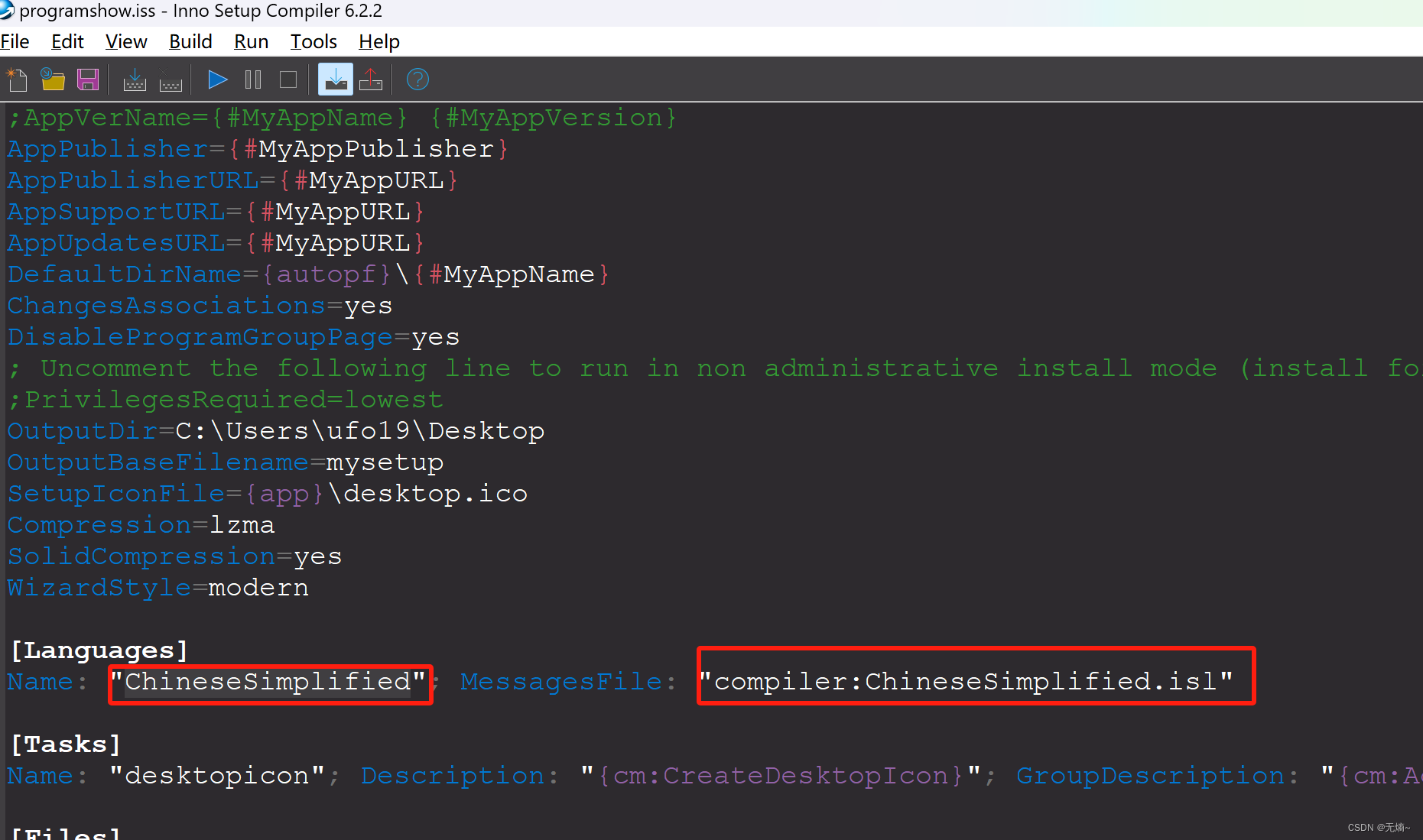Open the Build menu
The image size is (1423, 840).
pyautogui.click(x=190, y=41)
